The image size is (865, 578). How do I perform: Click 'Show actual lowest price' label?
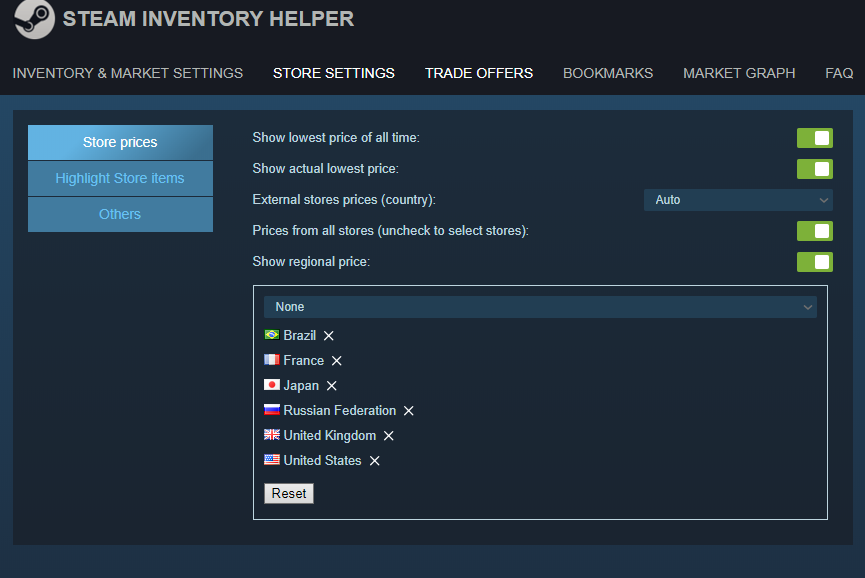pyautogui.click(x=325, y=169)
